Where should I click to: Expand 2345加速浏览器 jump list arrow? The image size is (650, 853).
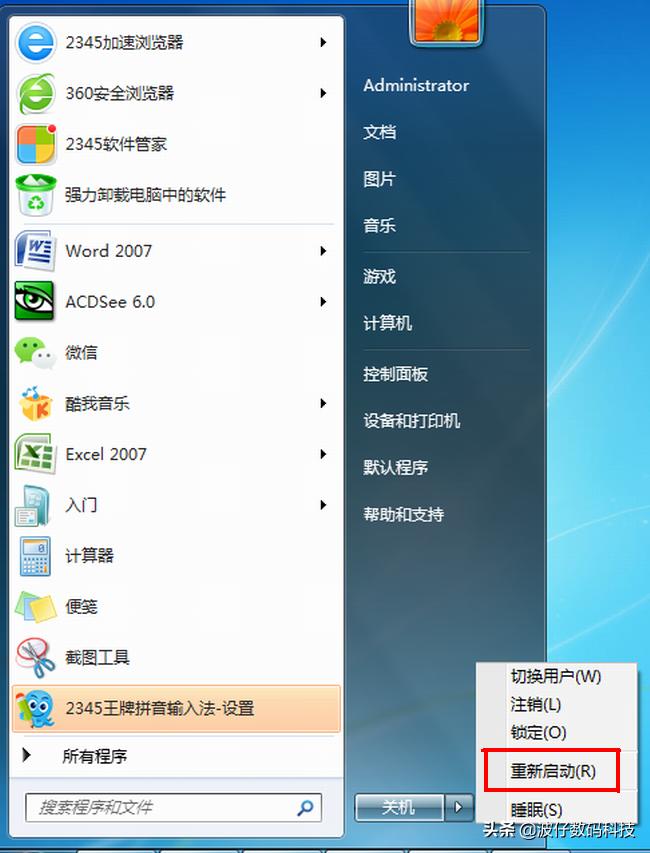pyautogui.click(x=323, y=42)
